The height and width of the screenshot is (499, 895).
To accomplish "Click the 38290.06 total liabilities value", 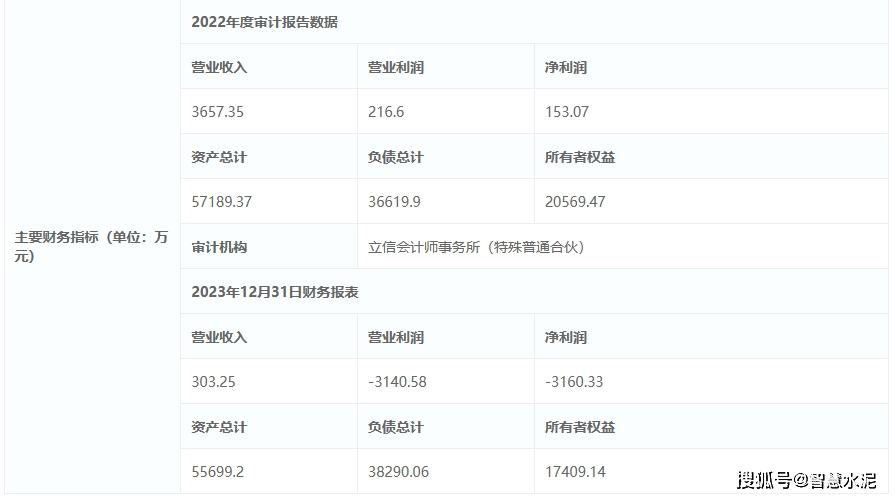I will tap(399, 472).
